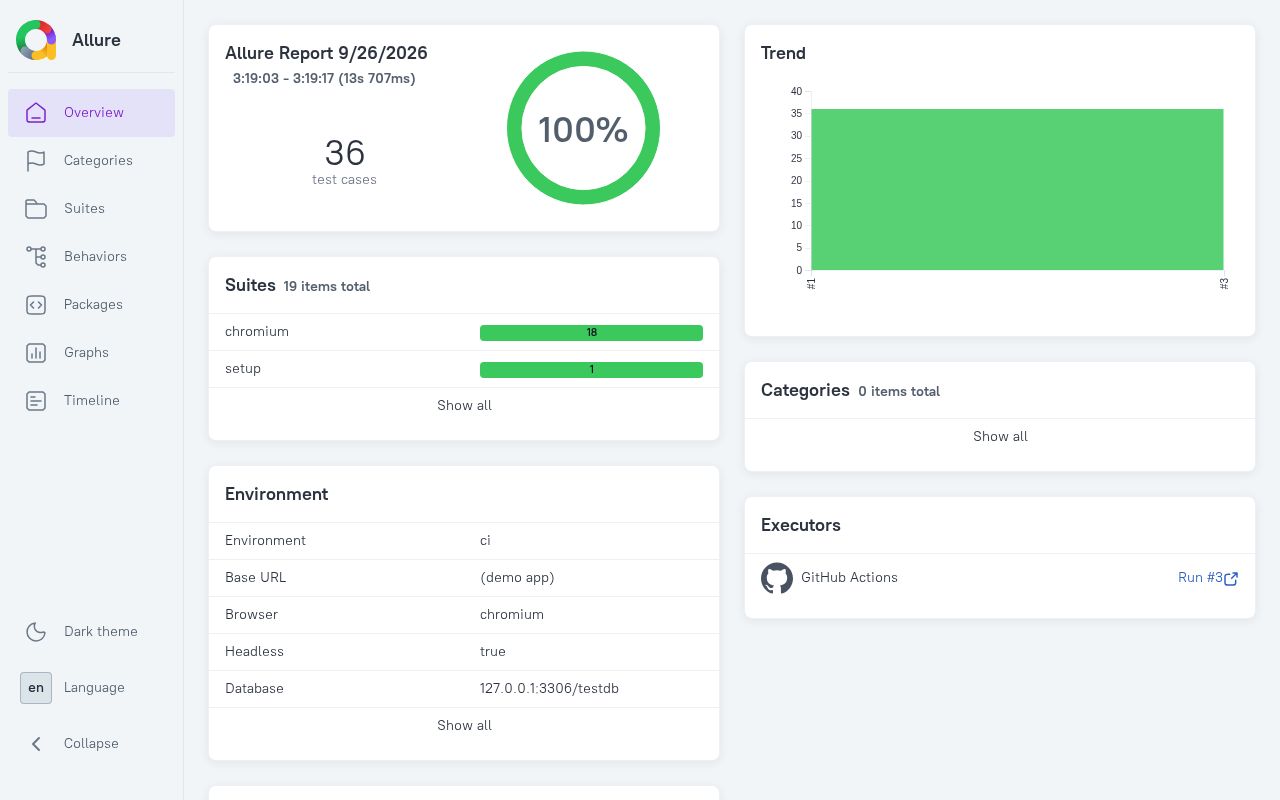Screen dimensions: 1280x800
Task: Go to the Categories section
Action: [92, 161]
